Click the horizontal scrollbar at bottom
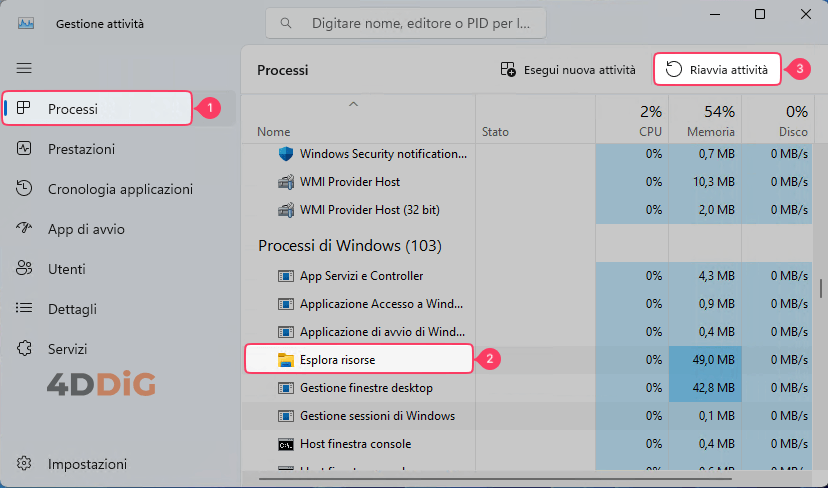The height and width of the screenshot is (488, 828). pyautogui.click(x=495, y=479)
